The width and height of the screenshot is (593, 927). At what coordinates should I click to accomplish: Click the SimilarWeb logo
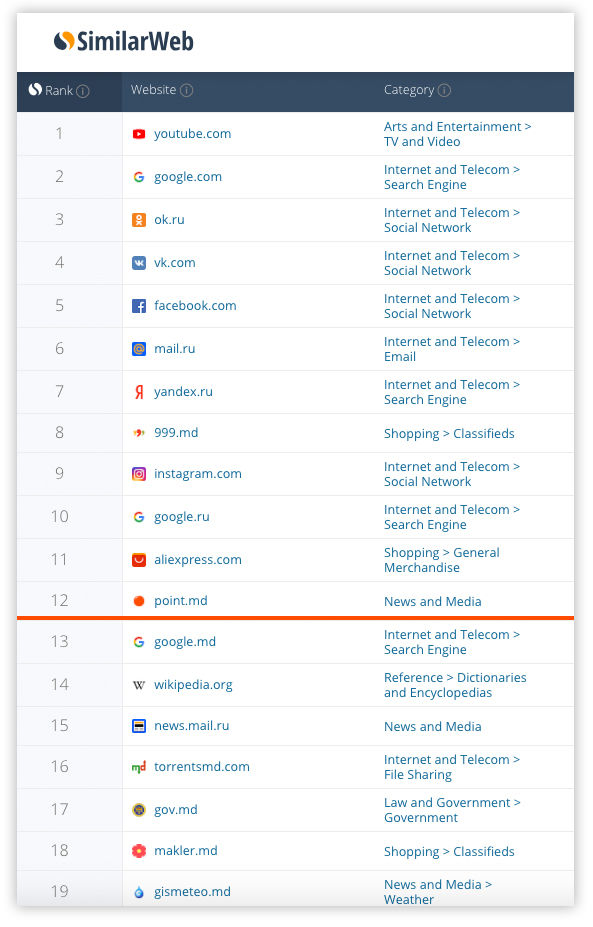(x=124, y=41)
